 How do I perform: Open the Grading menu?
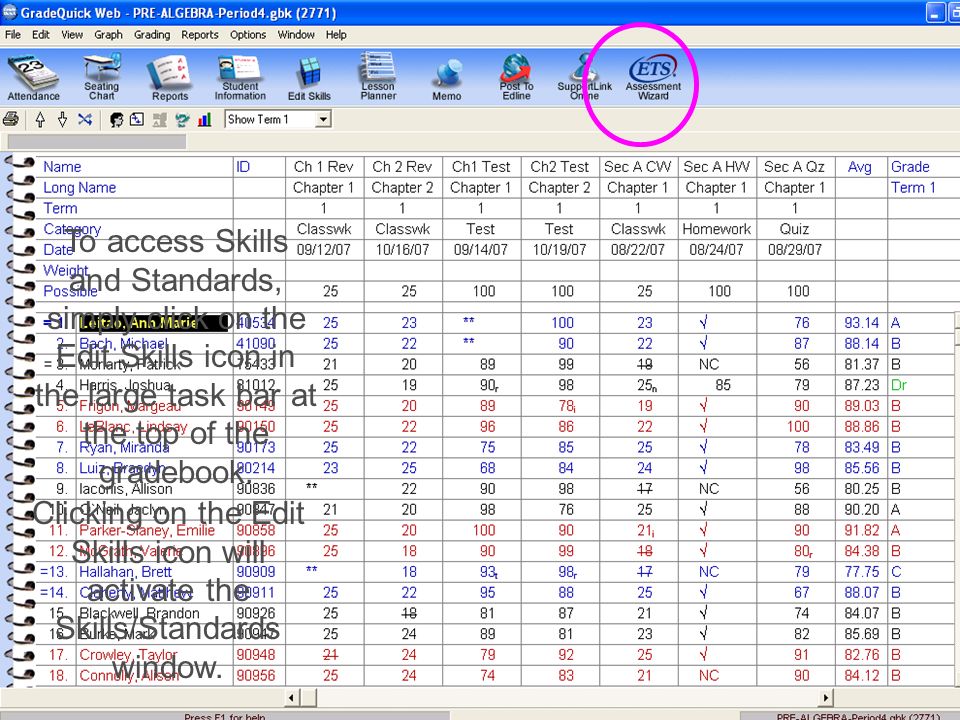[x=152, y=35]
